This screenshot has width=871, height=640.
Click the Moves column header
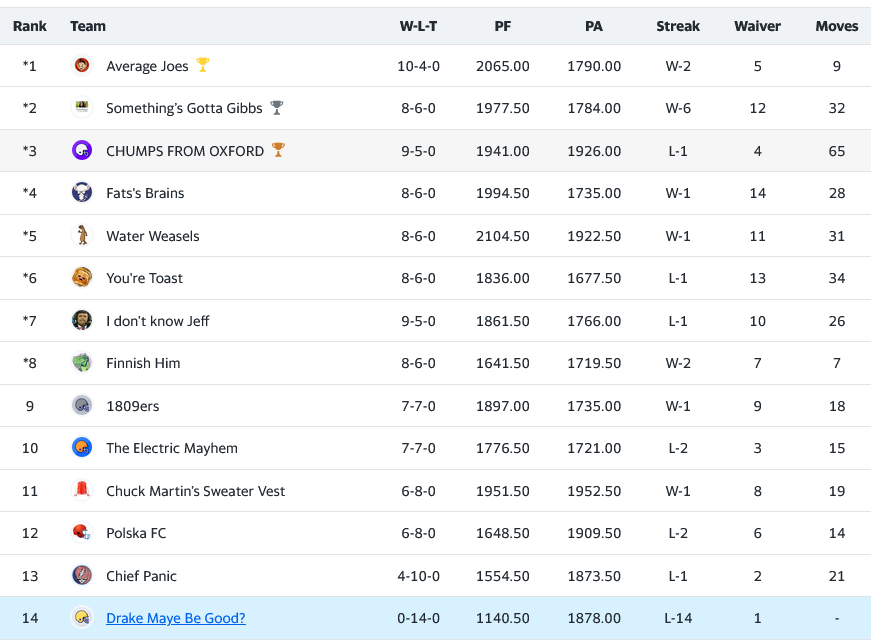tap(836, 26)
